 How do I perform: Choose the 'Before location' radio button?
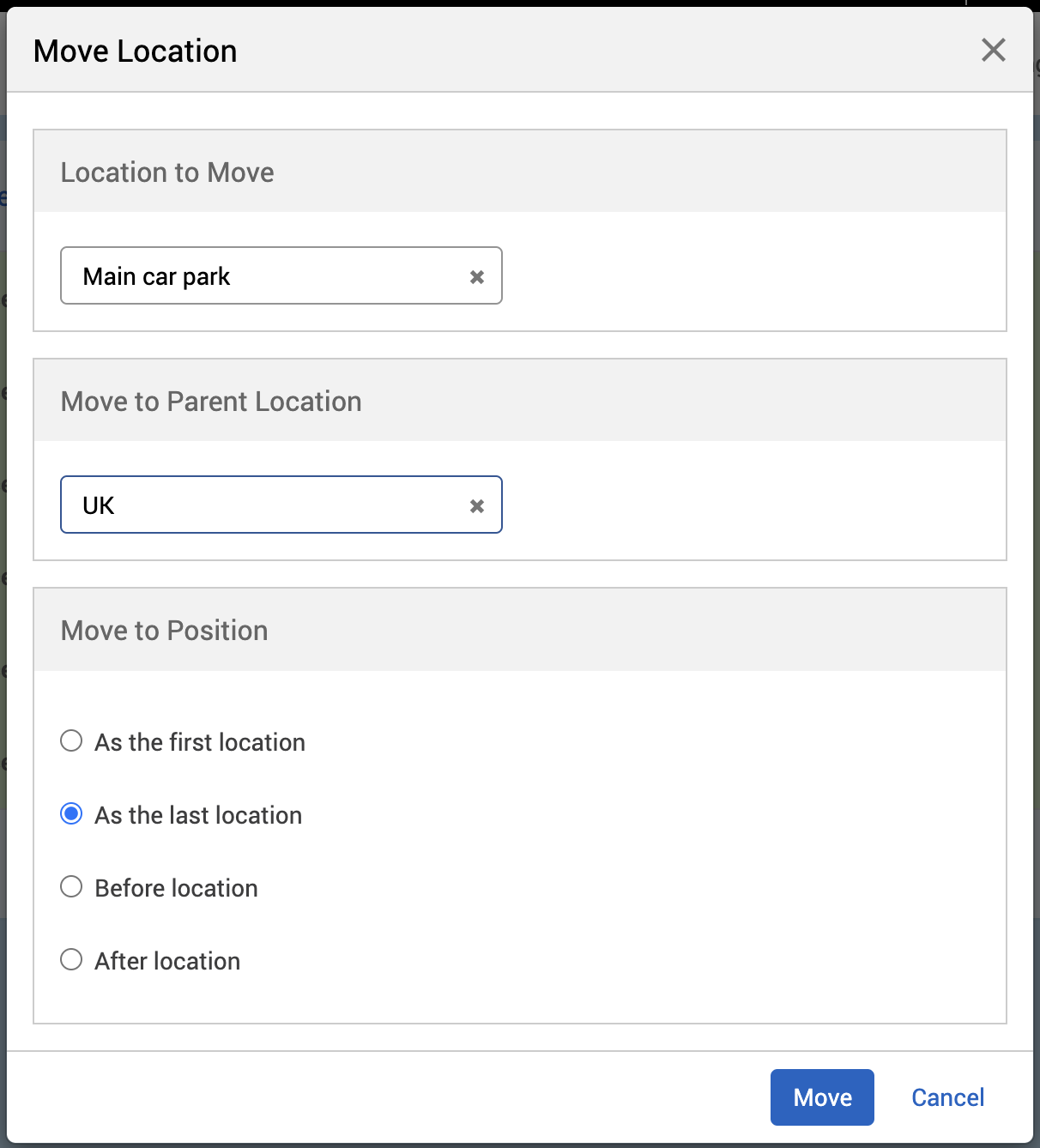71,887
